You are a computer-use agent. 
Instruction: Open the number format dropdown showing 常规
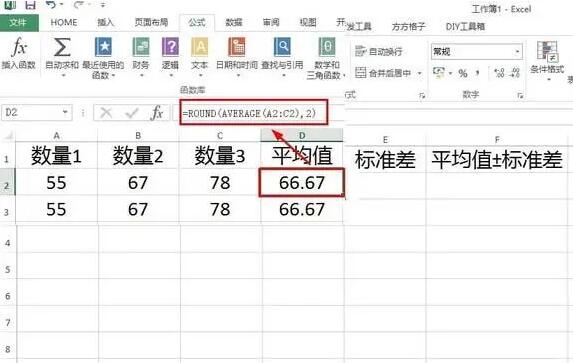pos(477,52)
